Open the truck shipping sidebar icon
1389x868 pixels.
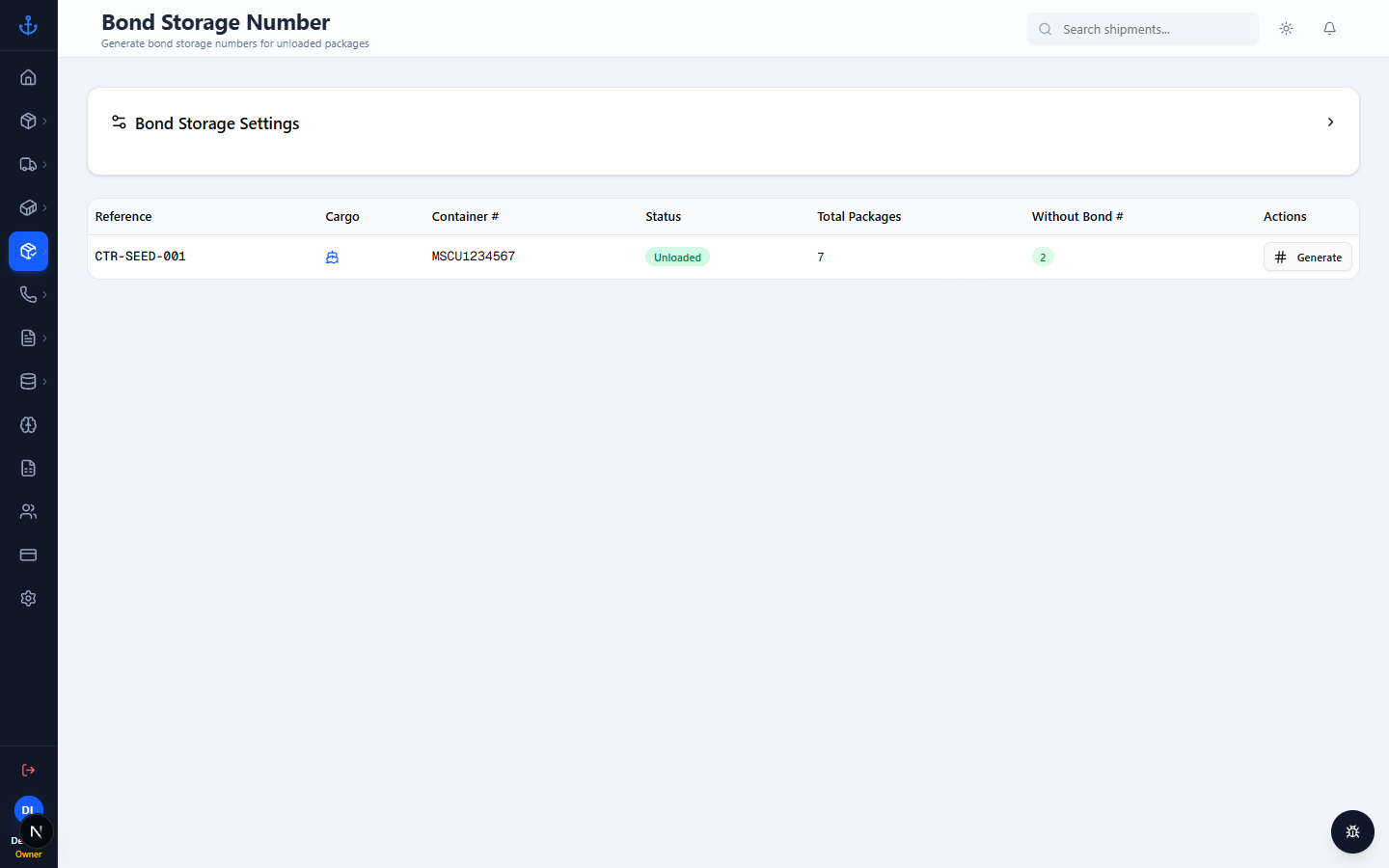pos(28,164)
